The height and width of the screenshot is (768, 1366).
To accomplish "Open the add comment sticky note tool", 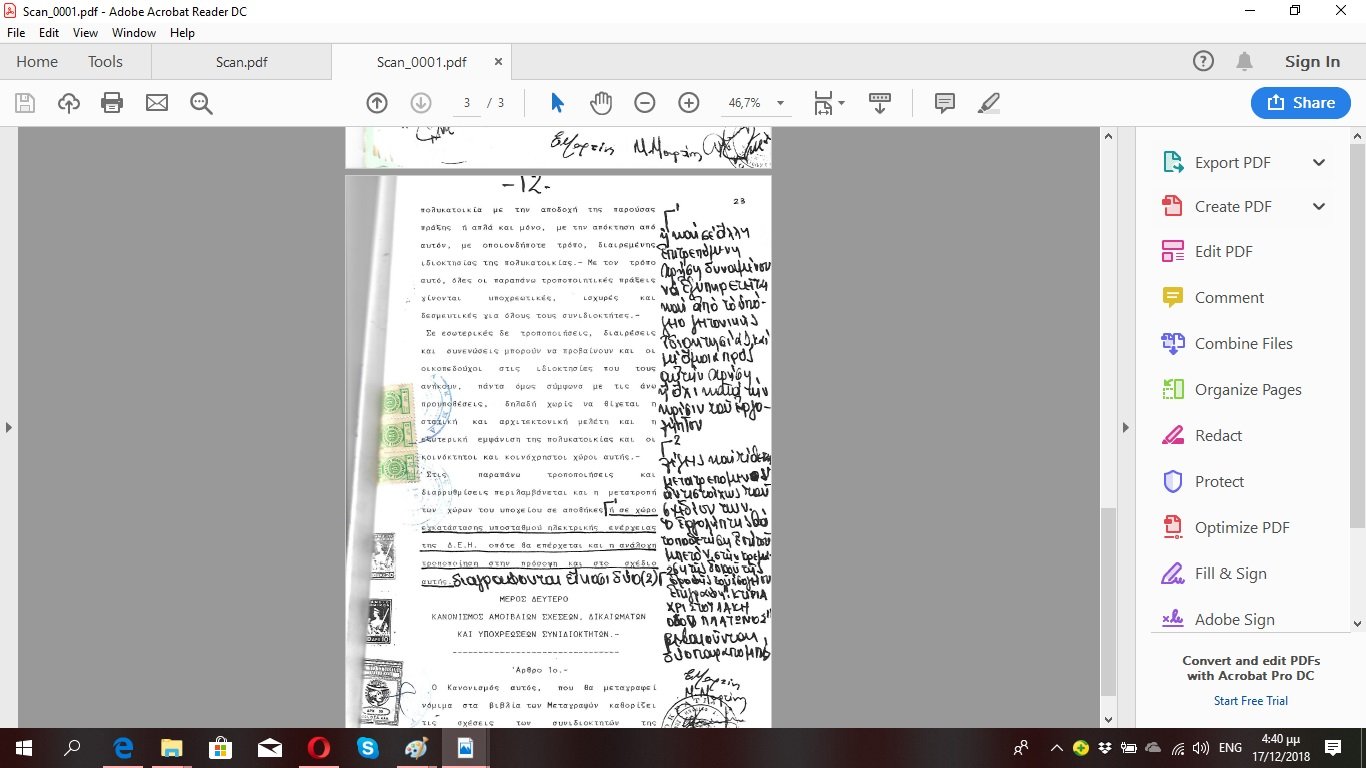I will click(944, 103).
